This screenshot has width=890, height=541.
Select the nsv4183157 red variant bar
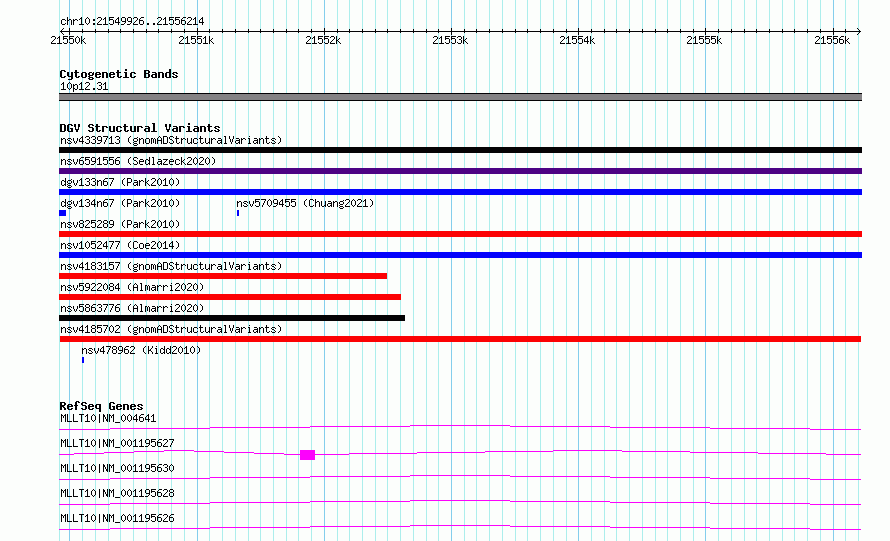coord(223,276)
